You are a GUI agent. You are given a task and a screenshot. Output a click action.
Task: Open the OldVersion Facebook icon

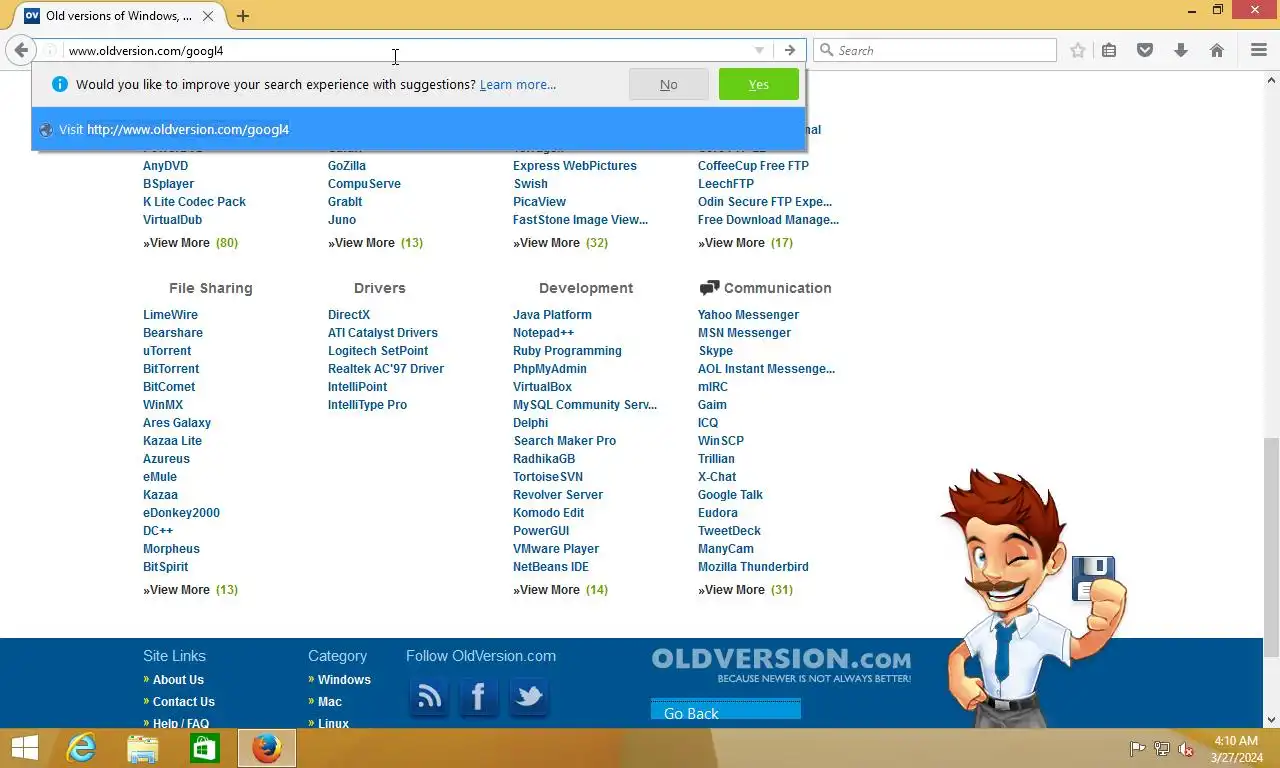point(478,697)
